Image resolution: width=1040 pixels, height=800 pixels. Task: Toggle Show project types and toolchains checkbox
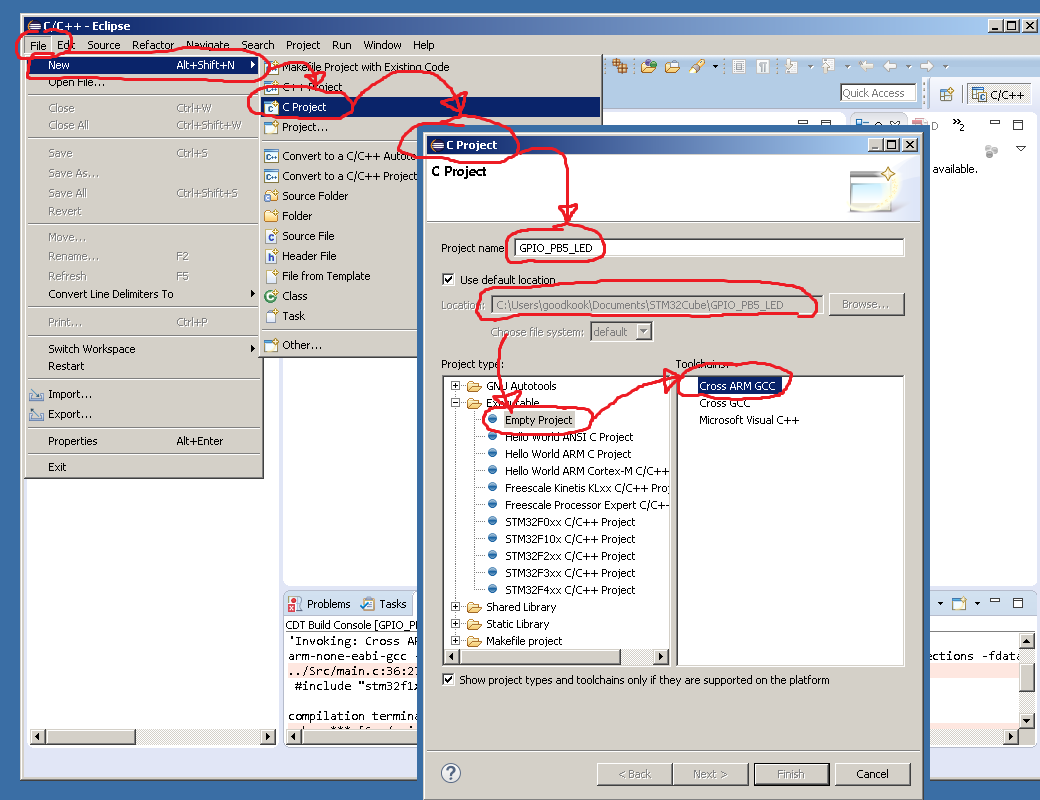(x=448, y=679)
